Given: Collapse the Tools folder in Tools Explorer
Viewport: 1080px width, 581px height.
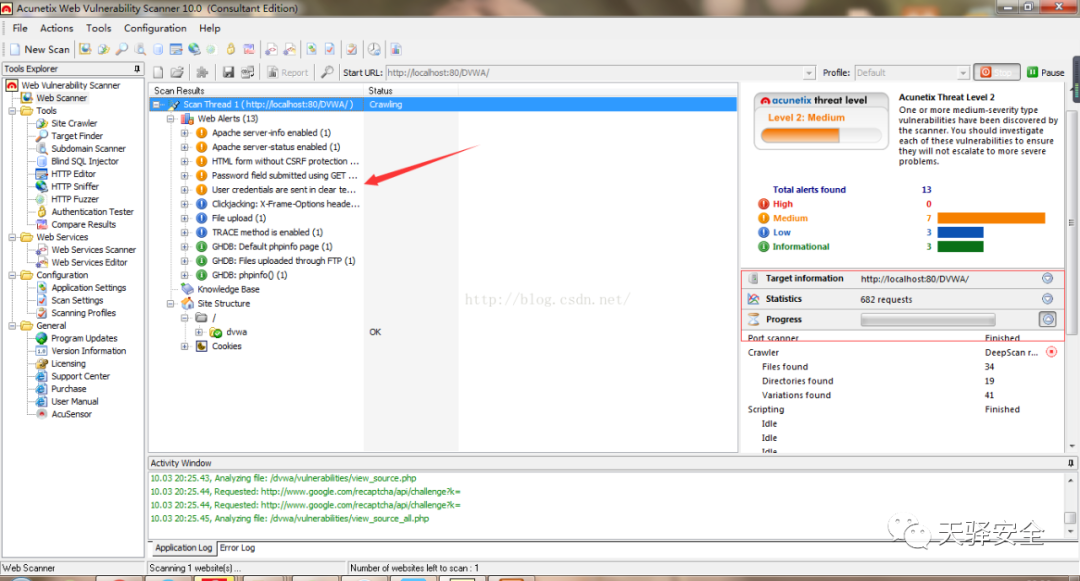Looking at the screenshot, I should click(x=12, y=111).
